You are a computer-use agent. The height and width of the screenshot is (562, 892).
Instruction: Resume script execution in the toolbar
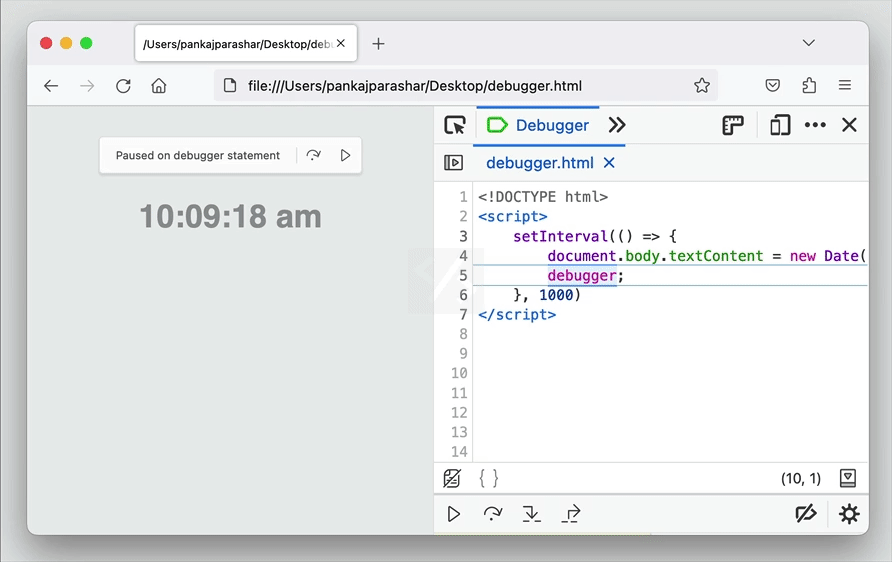tap(453, 514)
